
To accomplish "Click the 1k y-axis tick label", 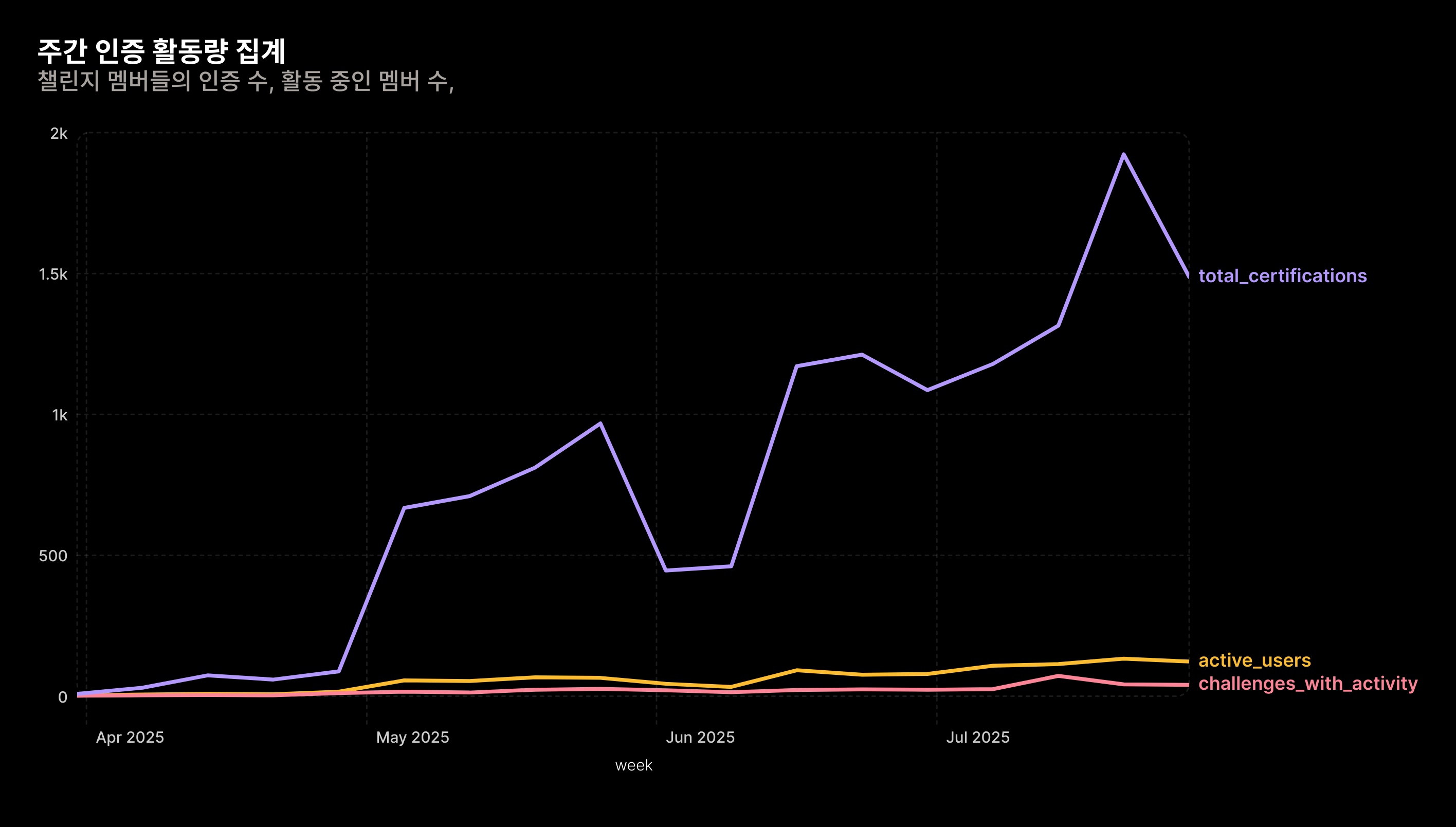I will 60,415.
